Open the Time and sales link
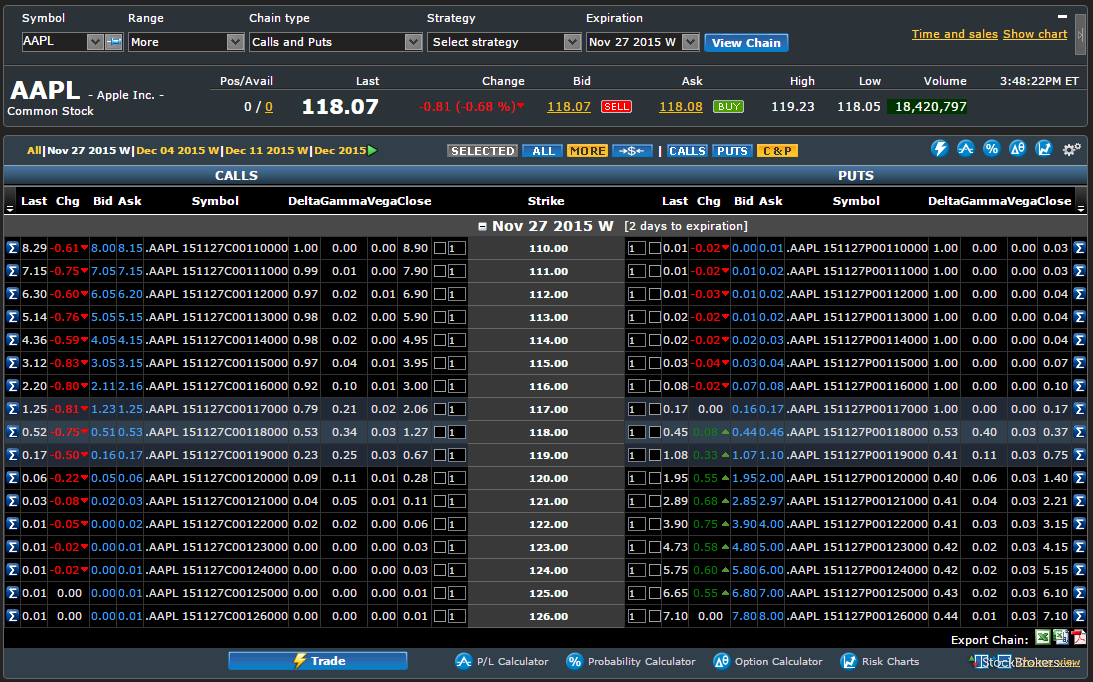1093x682 pixels. click(x=954, y=34)
